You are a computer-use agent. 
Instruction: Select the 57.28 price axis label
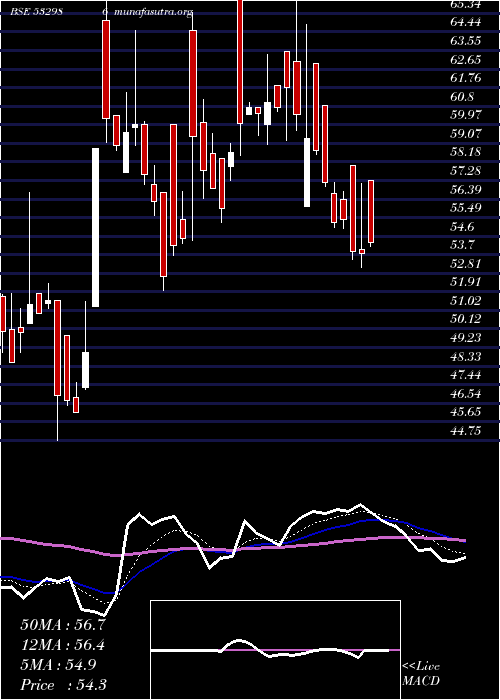pos(466,171)
